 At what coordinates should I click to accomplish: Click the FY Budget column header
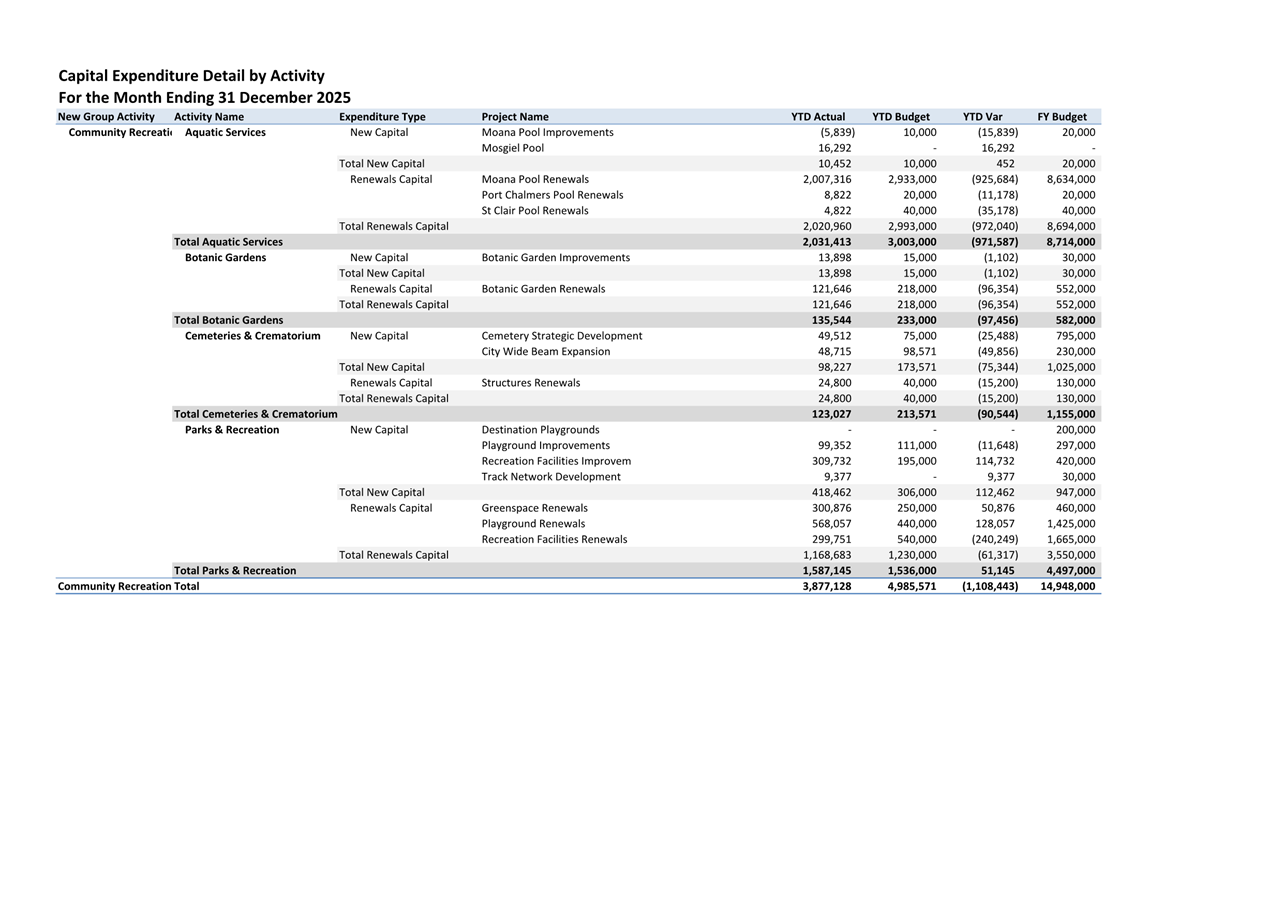pyautogui.click(x=1061, y=117)
